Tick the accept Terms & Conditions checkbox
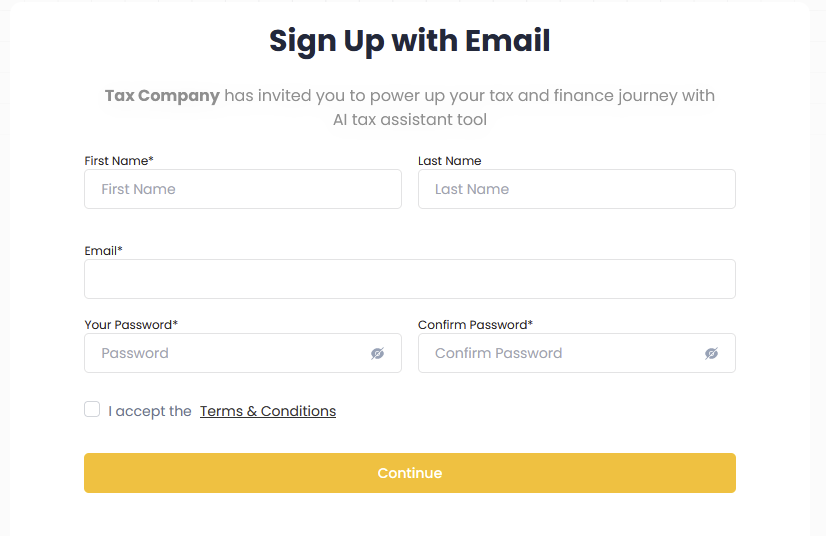The image size is (826, 536). (x=92, y=409)
